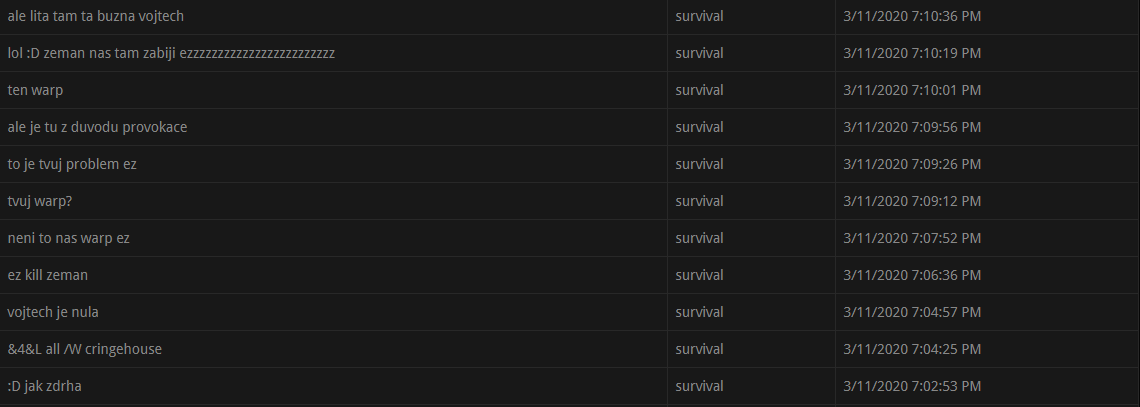The image size is (1140, 407).
Task: Click the timestamp 3/11/2020 7:07:52 PM
Action: [x=912, y=238]
